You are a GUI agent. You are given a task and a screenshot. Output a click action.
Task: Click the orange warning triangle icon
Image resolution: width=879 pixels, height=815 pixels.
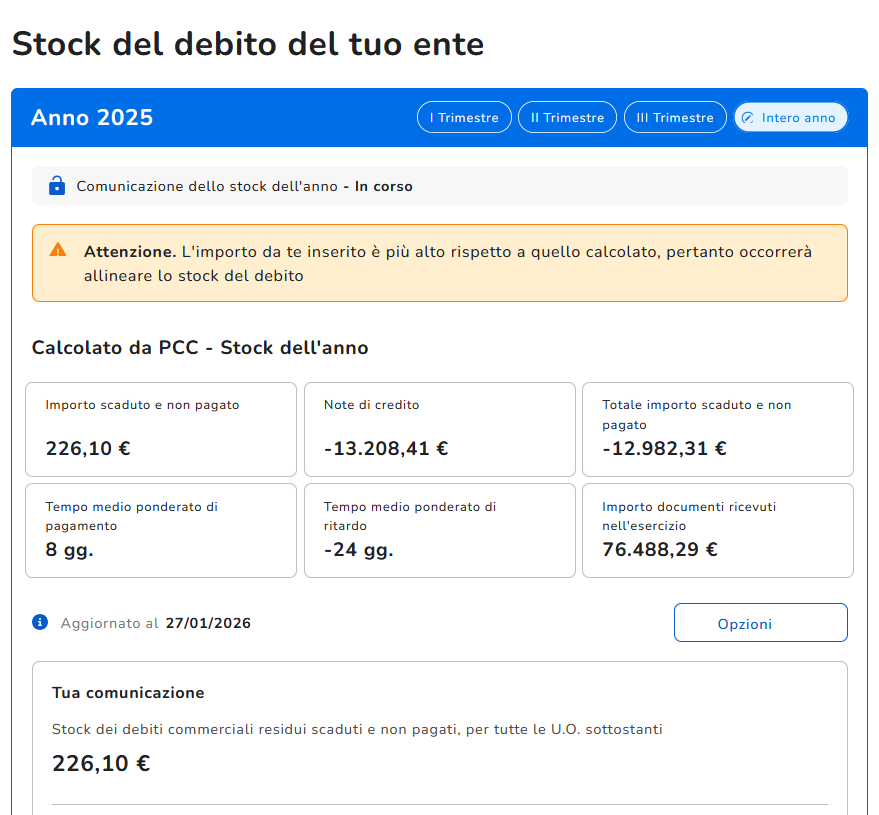pos(58,250)
